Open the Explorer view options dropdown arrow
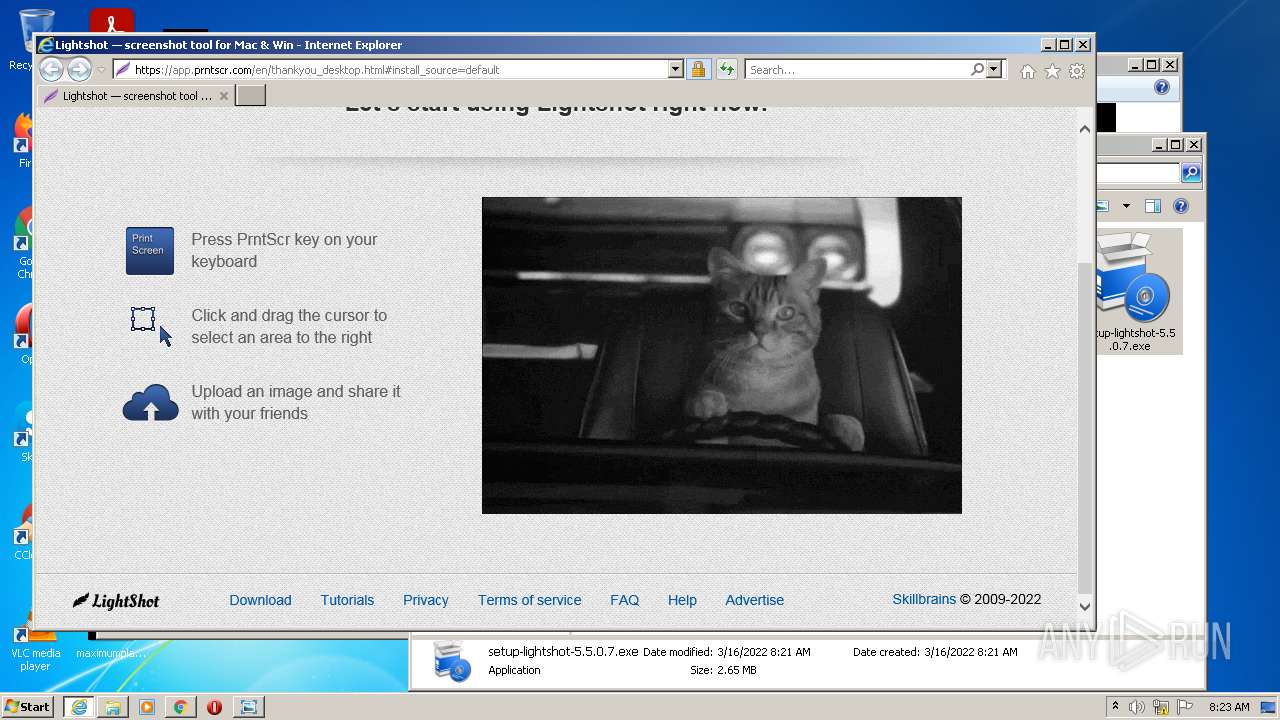The width and height of the screenshot is (1280, 720). tap(1126, 206)
